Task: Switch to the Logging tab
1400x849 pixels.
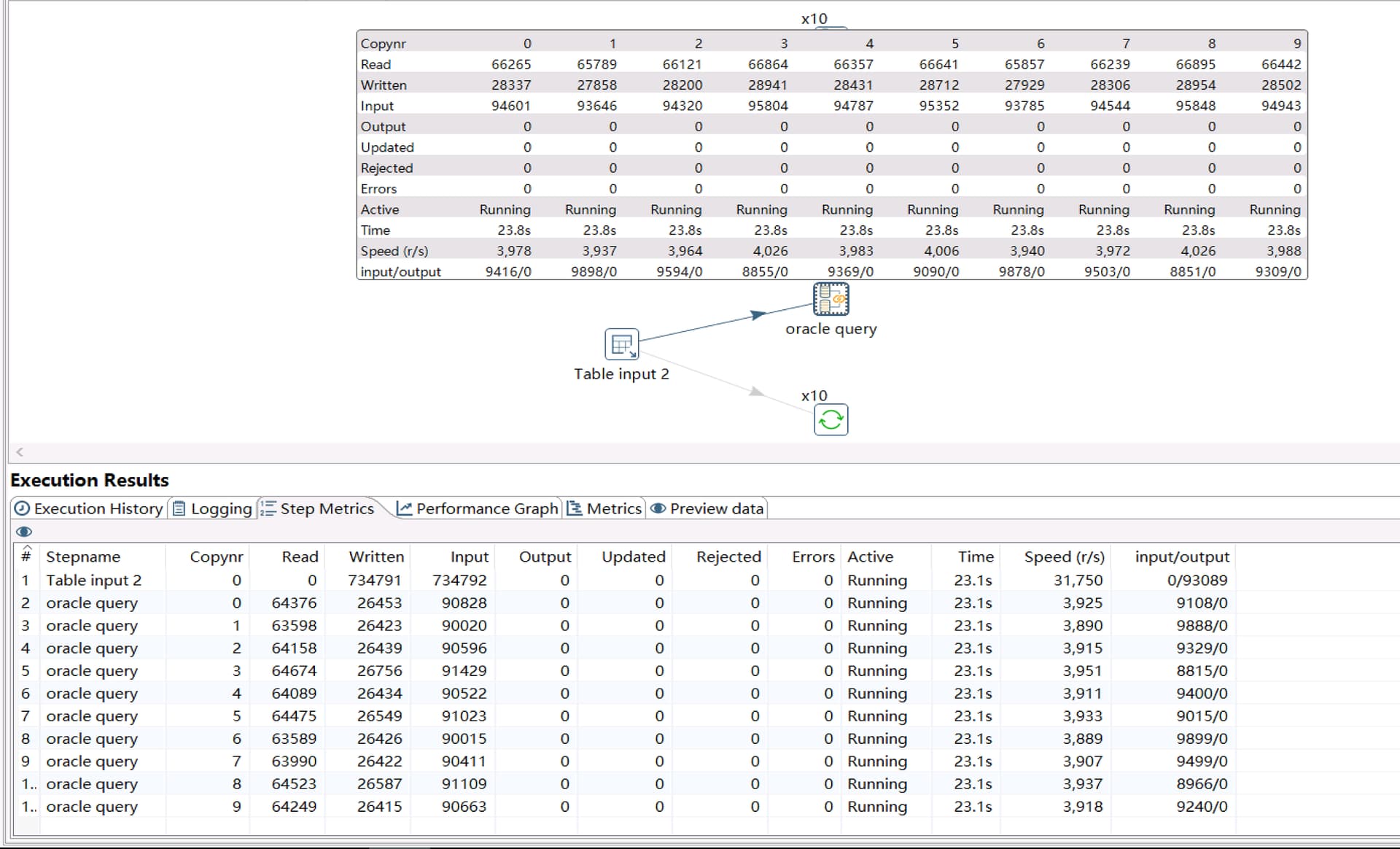Action: tap(212, 508)
